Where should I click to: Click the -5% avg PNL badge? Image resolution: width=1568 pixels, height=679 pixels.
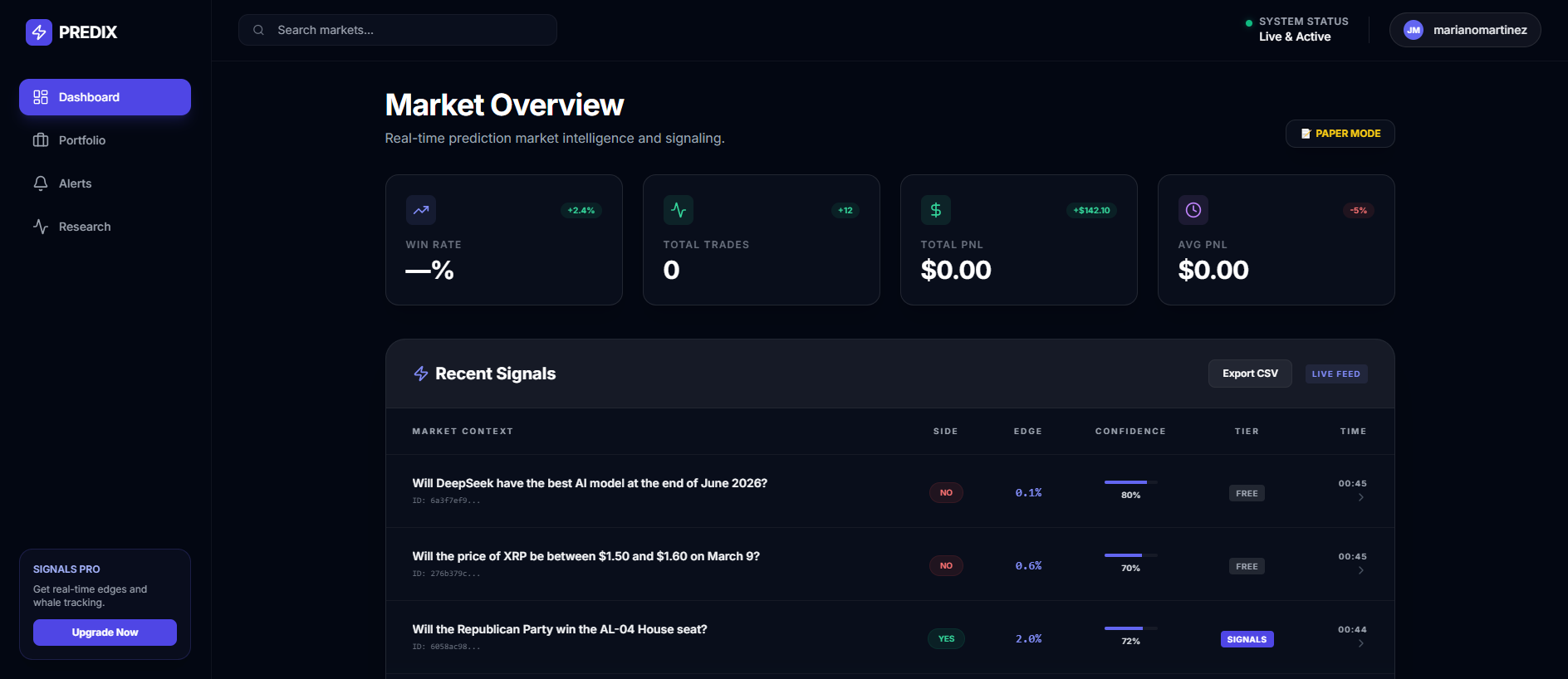(1359, 210)
